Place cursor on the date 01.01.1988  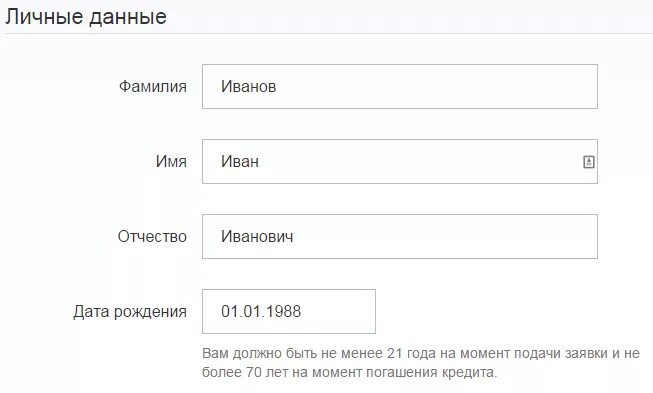coord(261,311)
